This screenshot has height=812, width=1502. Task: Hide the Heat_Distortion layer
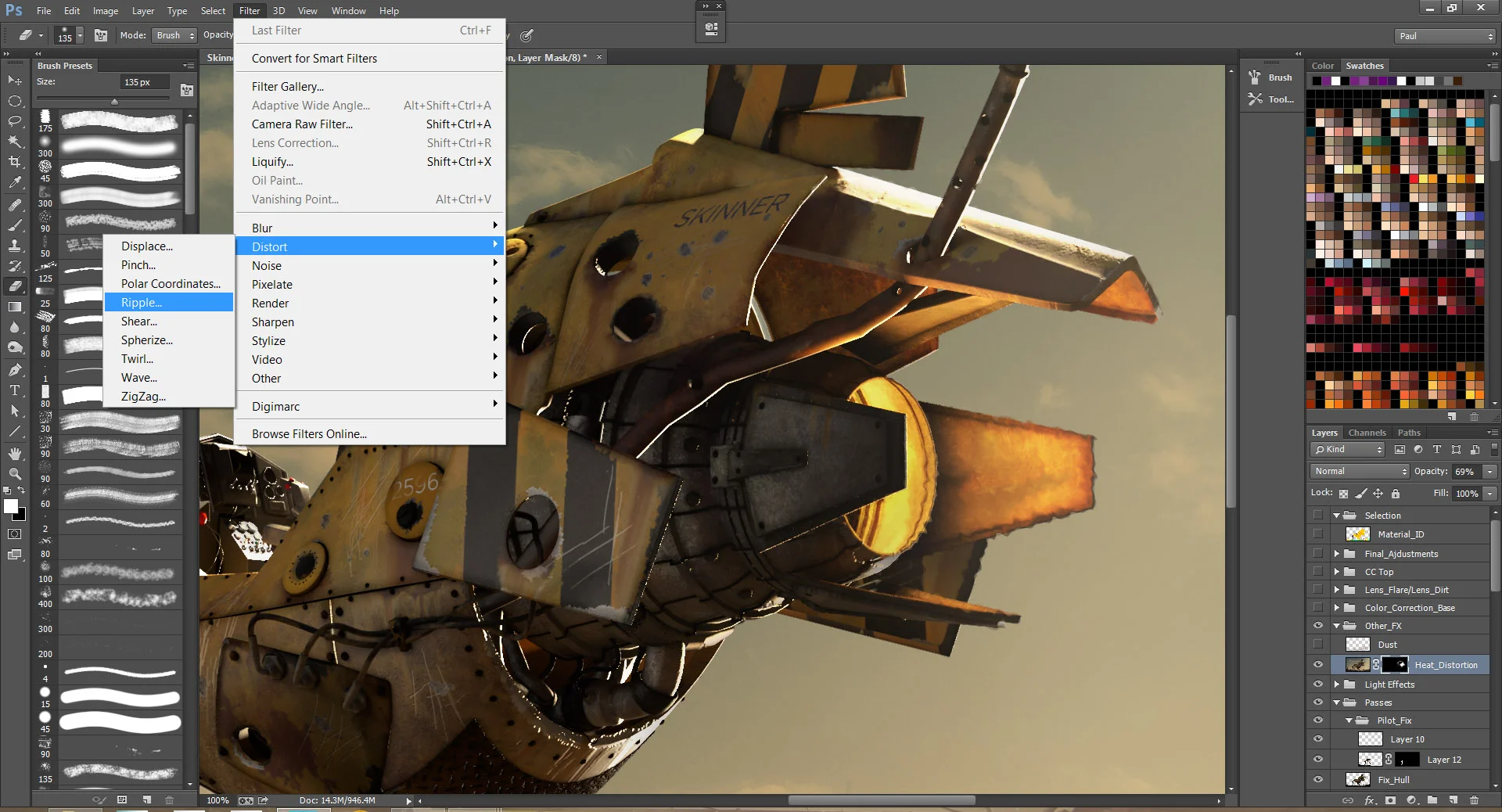point(1318,665)
